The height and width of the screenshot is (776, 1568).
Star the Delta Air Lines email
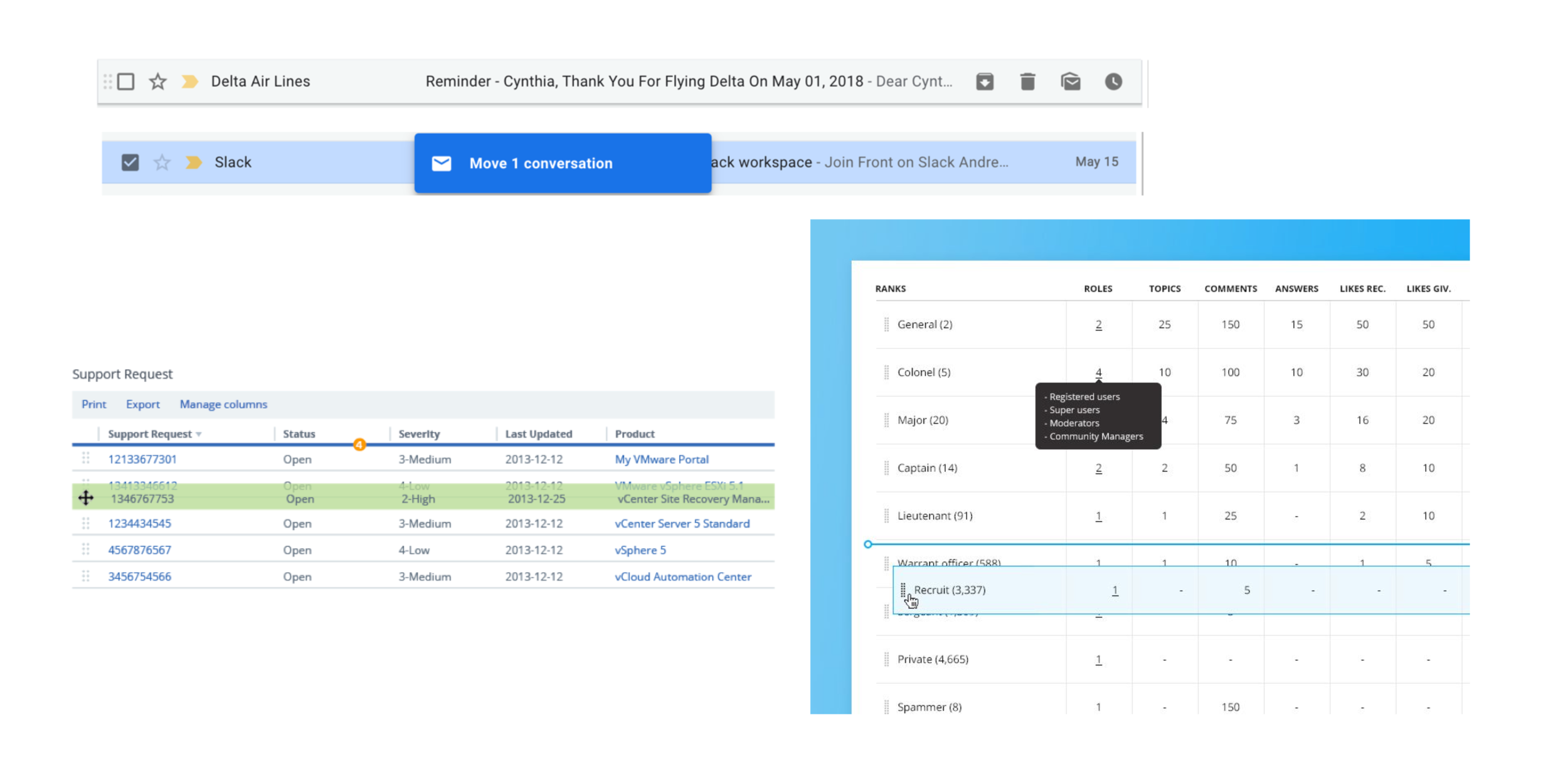tap(158, 82)
